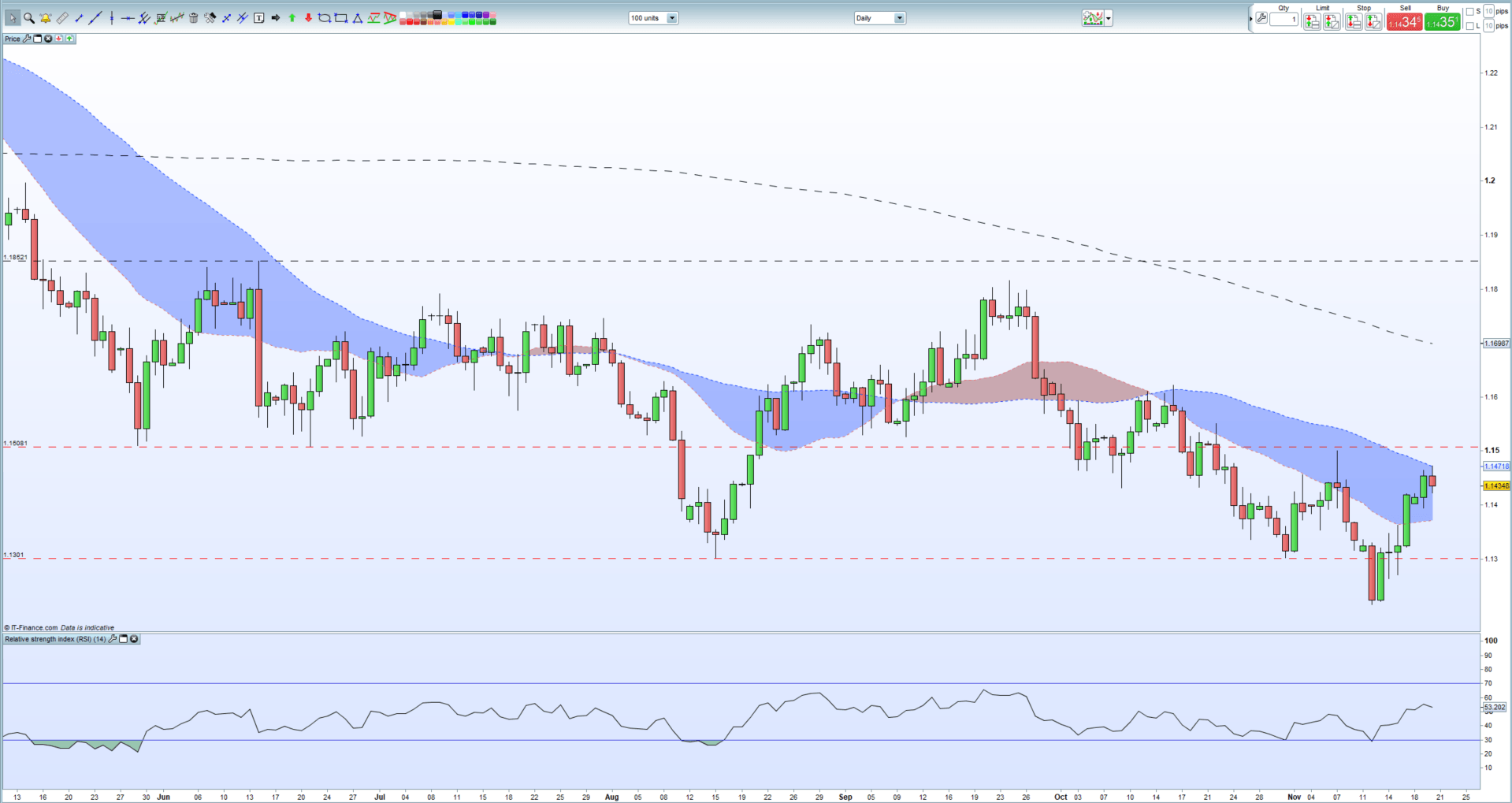Select the rectangle drawing tool
The width and height of the screenshot is (1512, 803).
tap(340, 18)
